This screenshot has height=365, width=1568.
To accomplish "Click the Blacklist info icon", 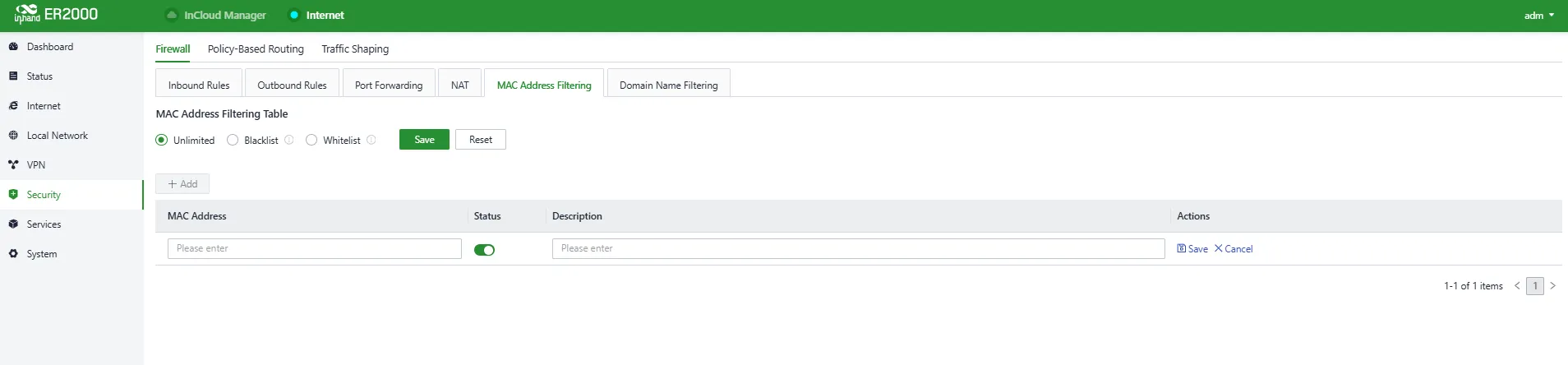I will point(289,140).
